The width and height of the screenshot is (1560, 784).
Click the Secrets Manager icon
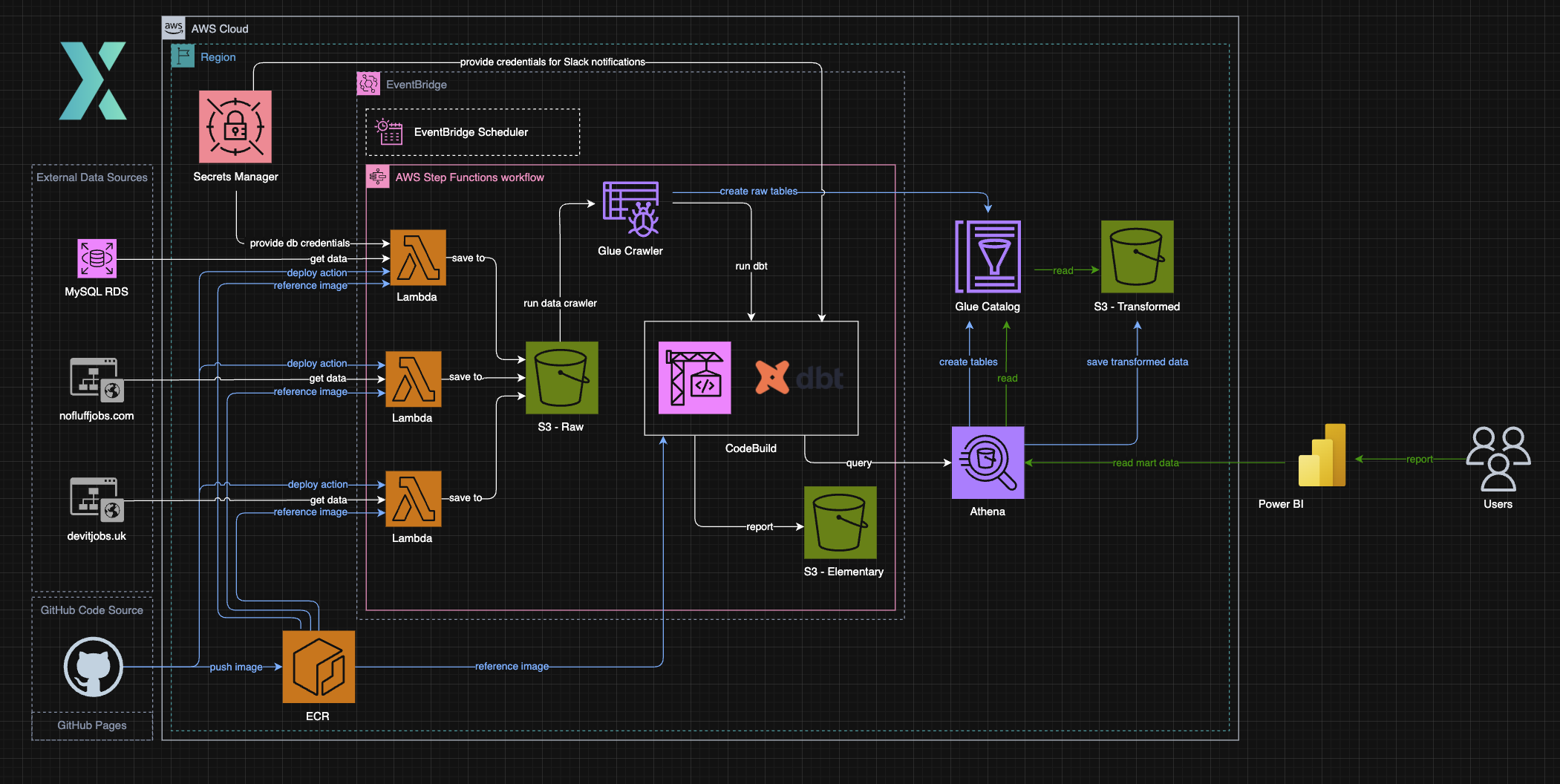(x=235, y=127)
